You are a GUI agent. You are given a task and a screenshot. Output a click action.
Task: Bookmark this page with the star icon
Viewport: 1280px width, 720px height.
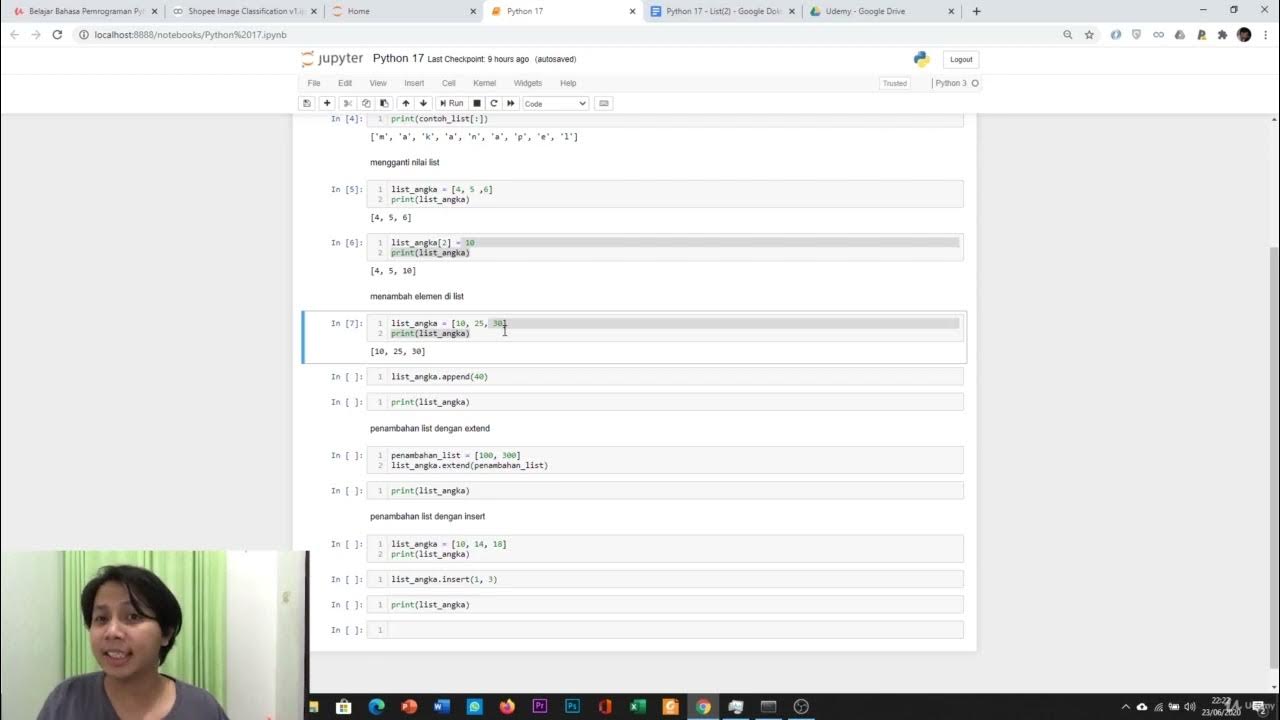point(1089,34)
